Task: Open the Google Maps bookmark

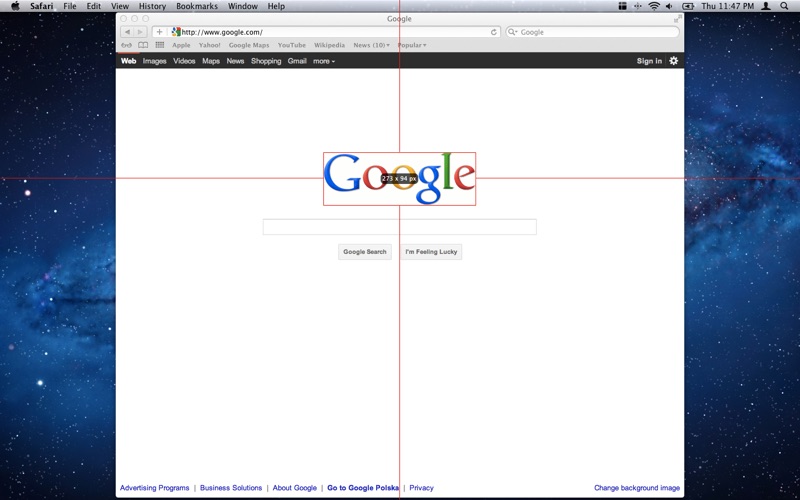Action: [x=249, y=45]
